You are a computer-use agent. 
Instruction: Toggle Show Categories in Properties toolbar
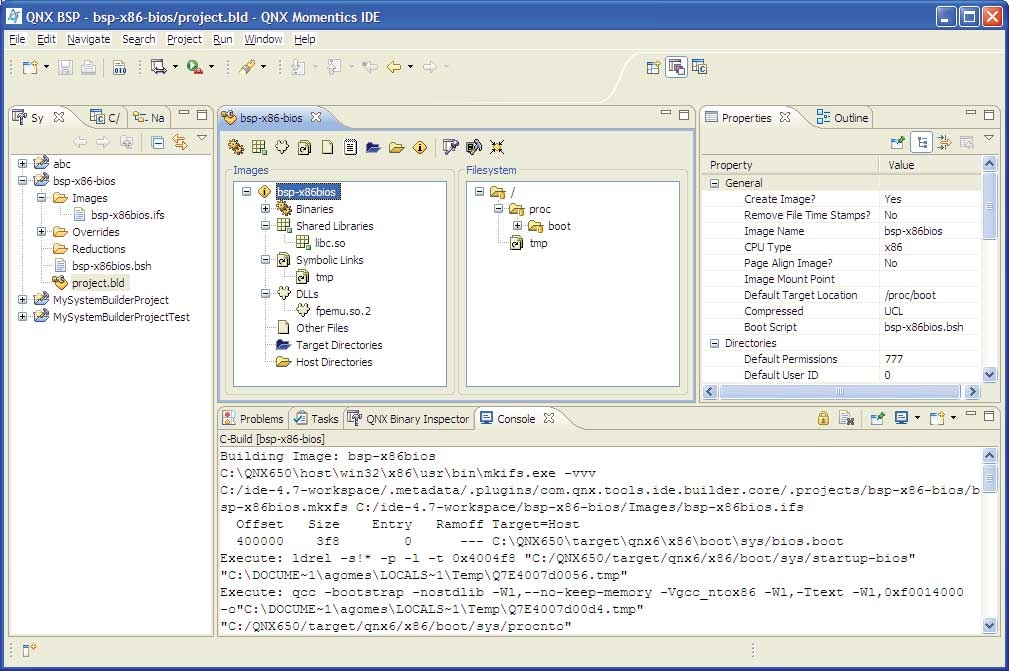[x=921, y=142]
